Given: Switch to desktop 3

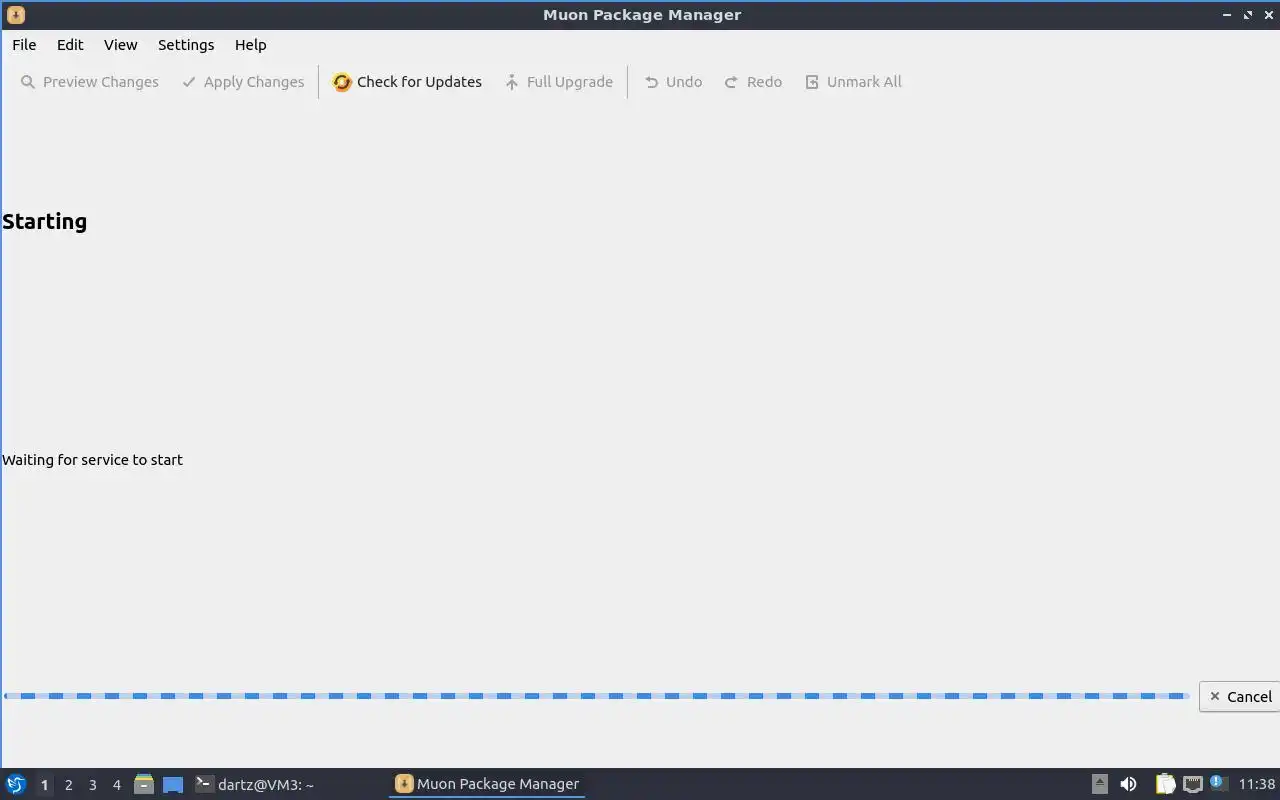Looking at the screenshot, I should [x=92, y=785].
